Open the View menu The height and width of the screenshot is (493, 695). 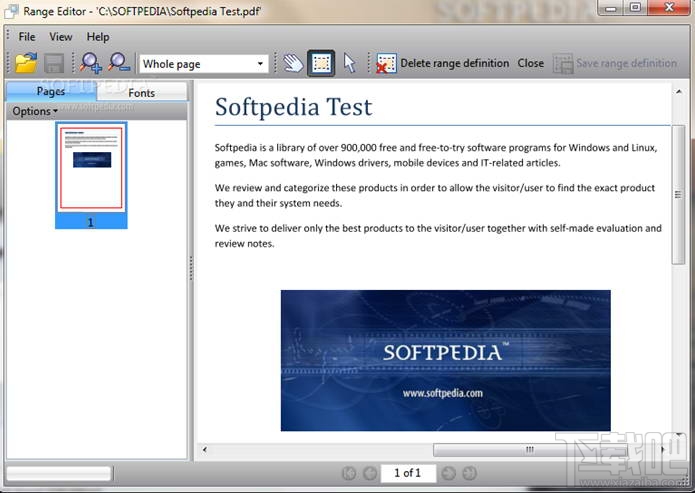pyautogui.click(x=61, y=37)
